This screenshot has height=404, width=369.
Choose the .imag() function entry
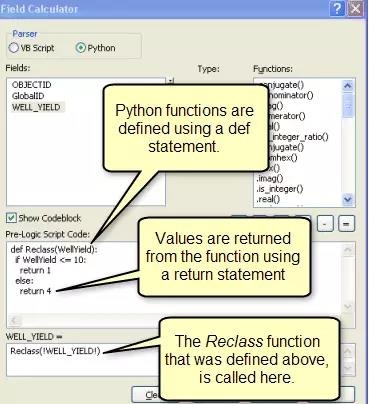point(269,179)
